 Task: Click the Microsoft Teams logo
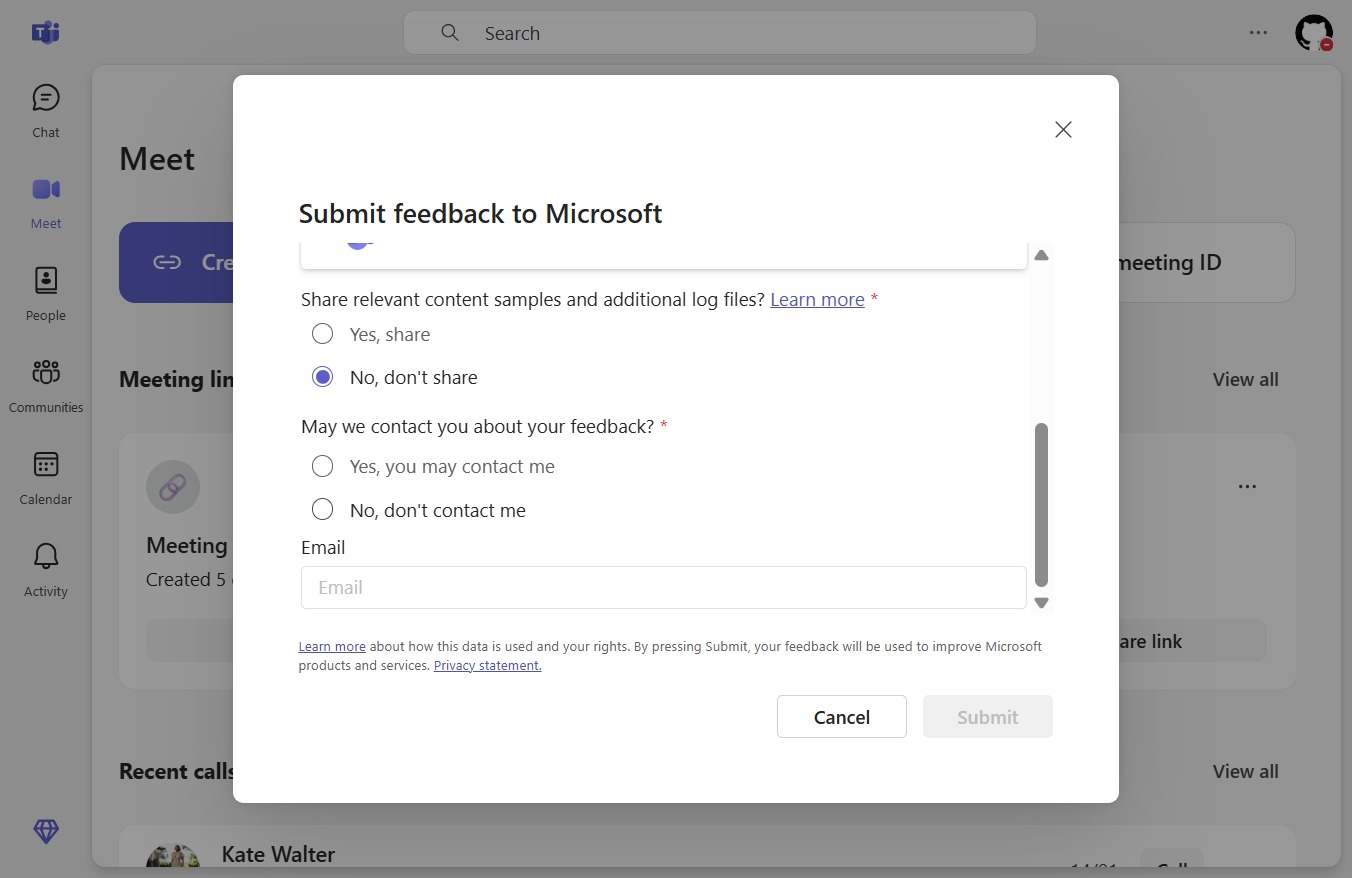[x=46, y=32]
